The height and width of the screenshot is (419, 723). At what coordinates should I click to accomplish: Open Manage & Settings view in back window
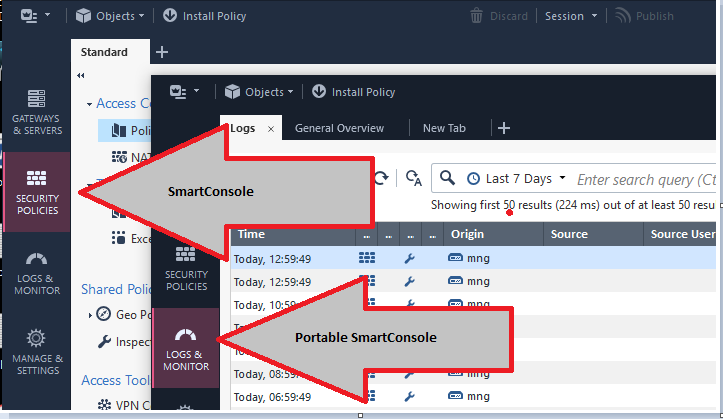(37, 352)
